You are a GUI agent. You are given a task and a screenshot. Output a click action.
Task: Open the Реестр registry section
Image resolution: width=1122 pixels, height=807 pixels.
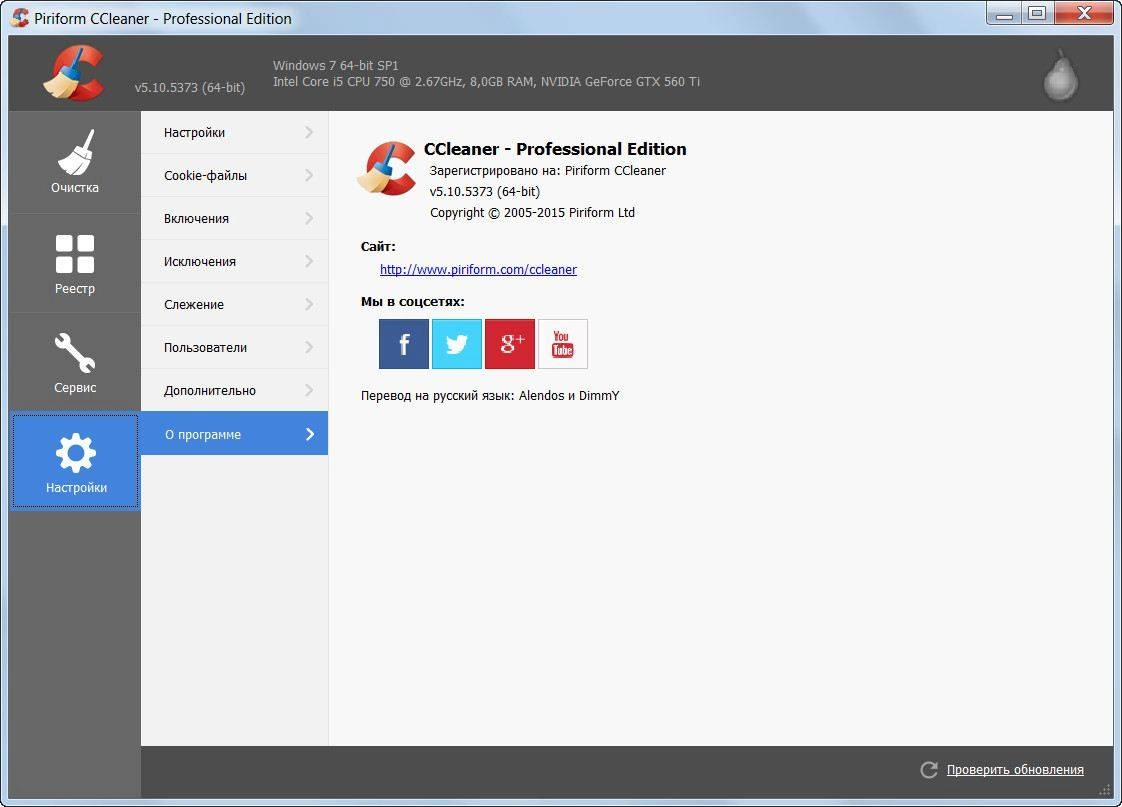[74, 263]
